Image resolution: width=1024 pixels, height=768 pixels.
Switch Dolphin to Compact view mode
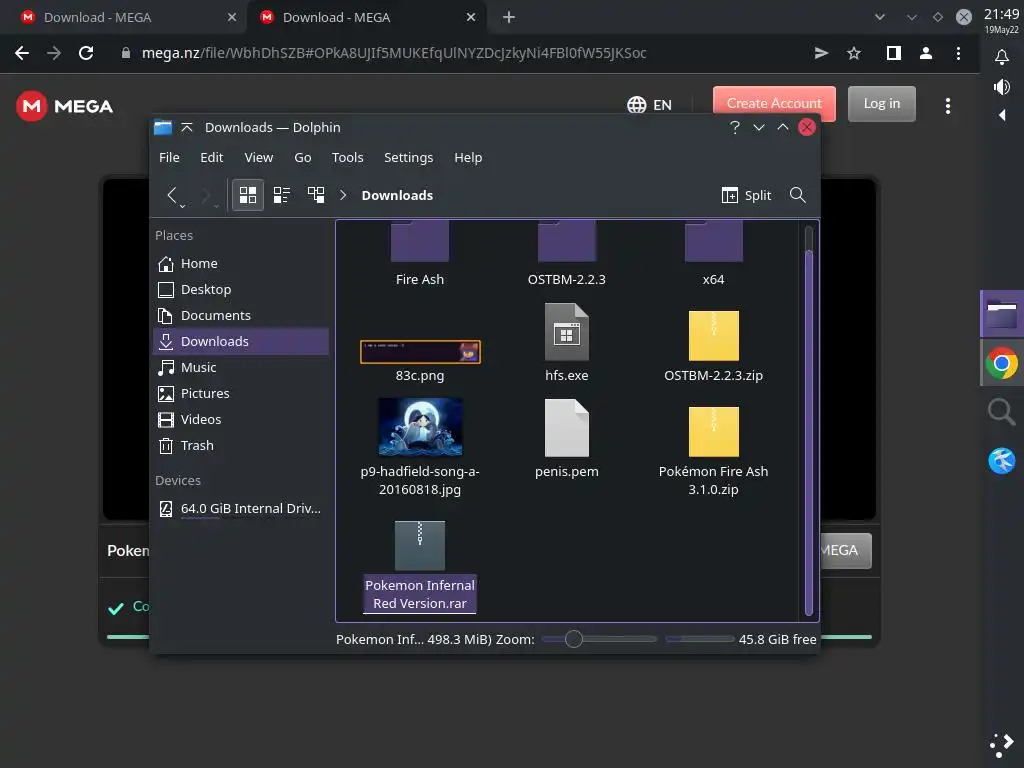pos(281,195)
